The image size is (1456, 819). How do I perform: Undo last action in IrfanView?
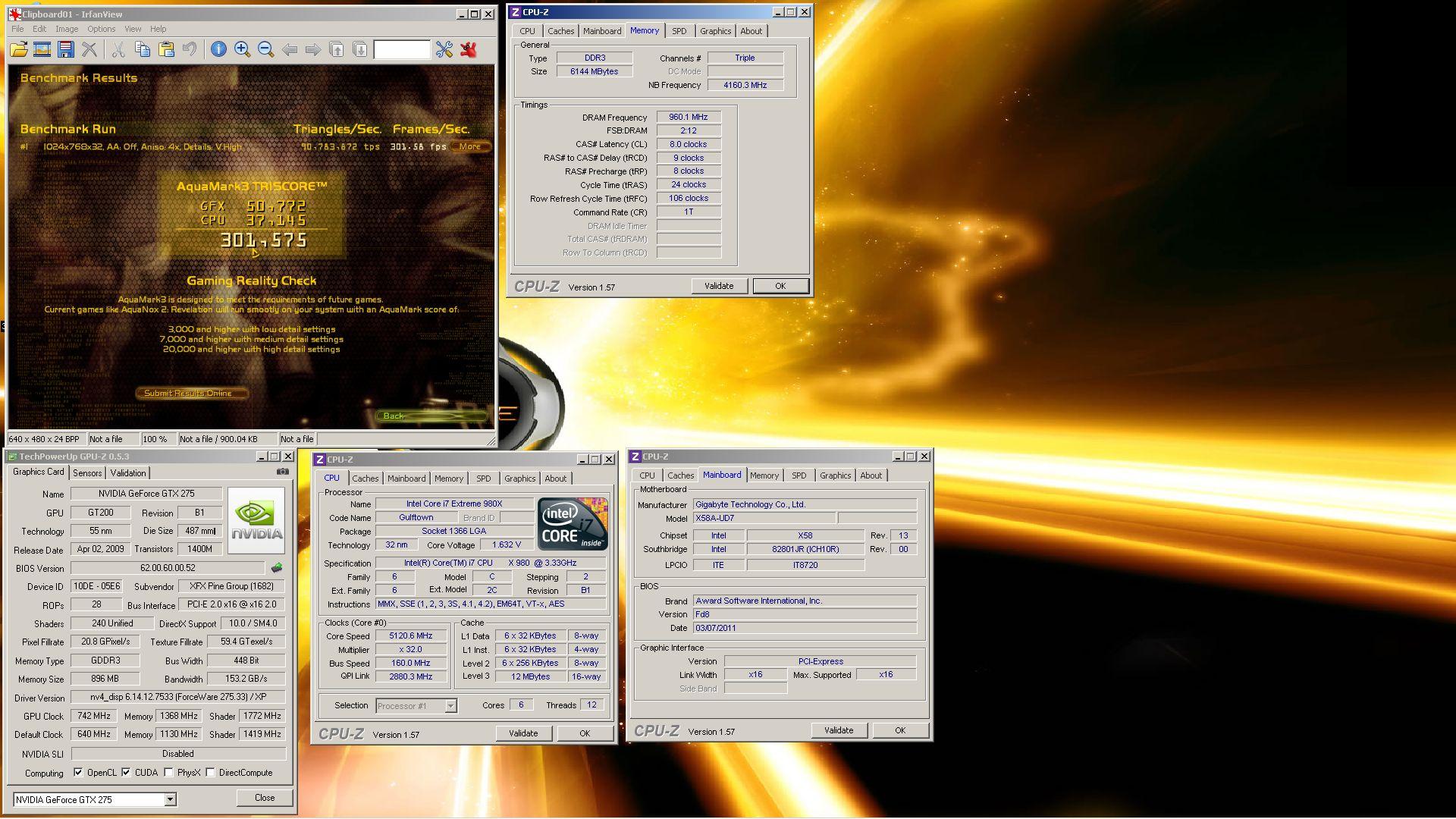[x=190, y=49]
